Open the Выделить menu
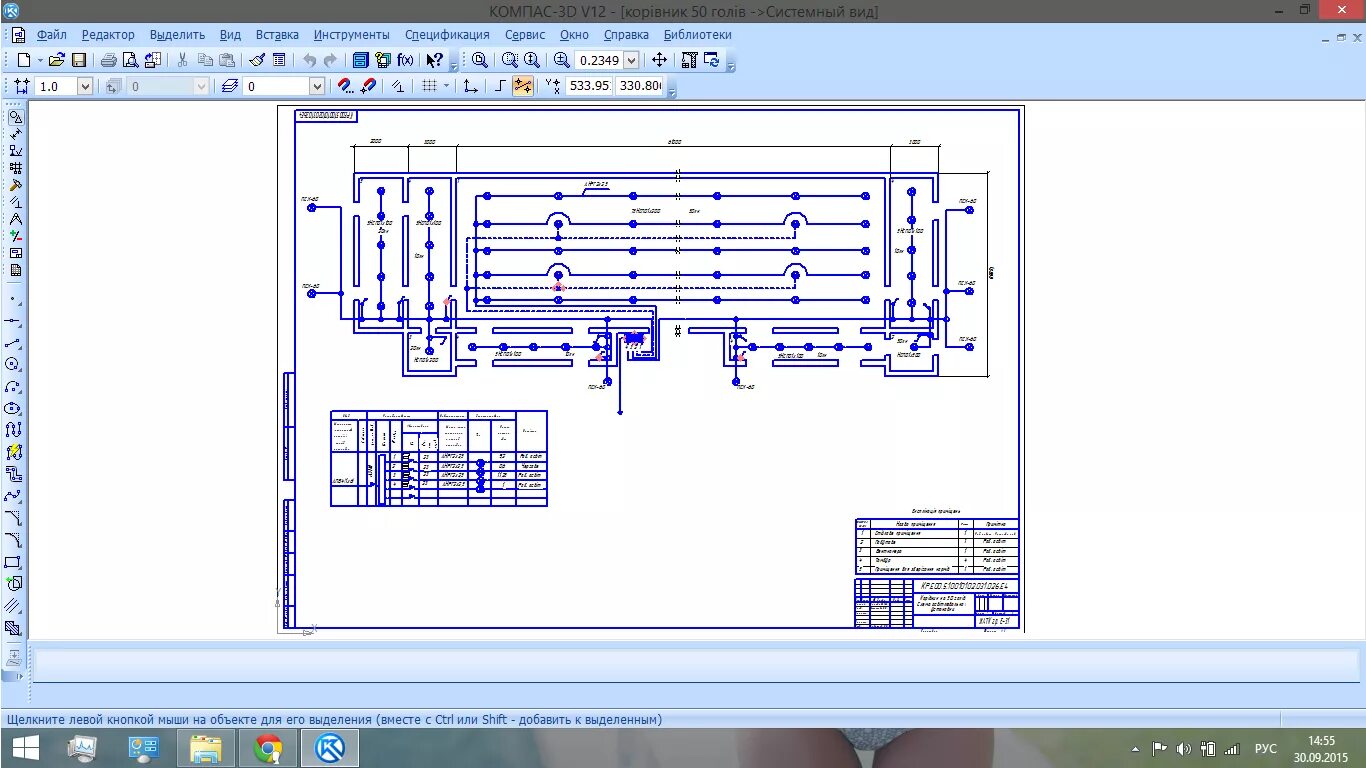The height and width of the screenshot is (768, 1366). (x=177, y=34)
